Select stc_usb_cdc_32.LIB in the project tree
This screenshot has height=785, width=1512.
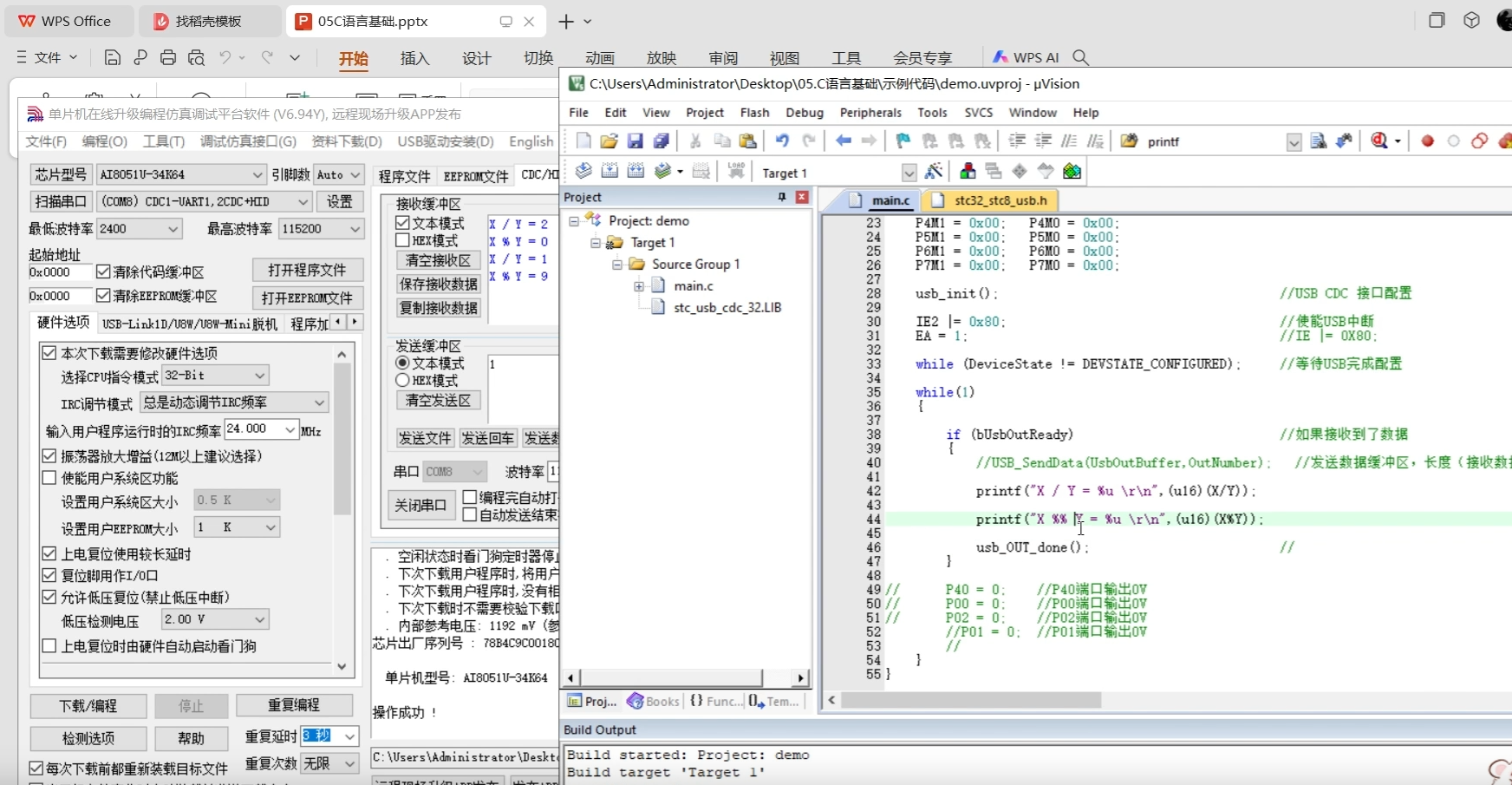[x=727, y=307]
